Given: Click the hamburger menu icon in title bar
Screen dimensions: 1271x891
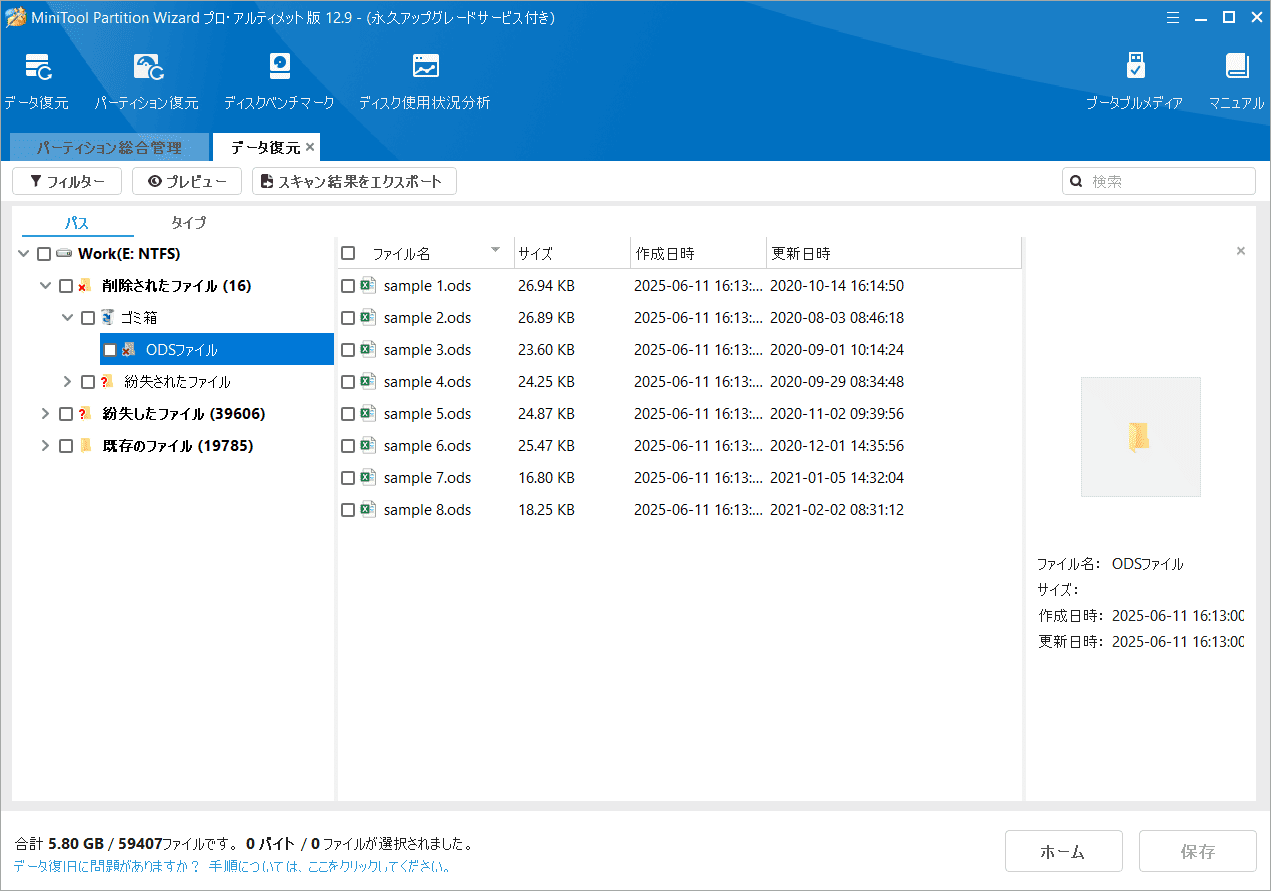Looking at the screenshot, I should (1173, 17).
